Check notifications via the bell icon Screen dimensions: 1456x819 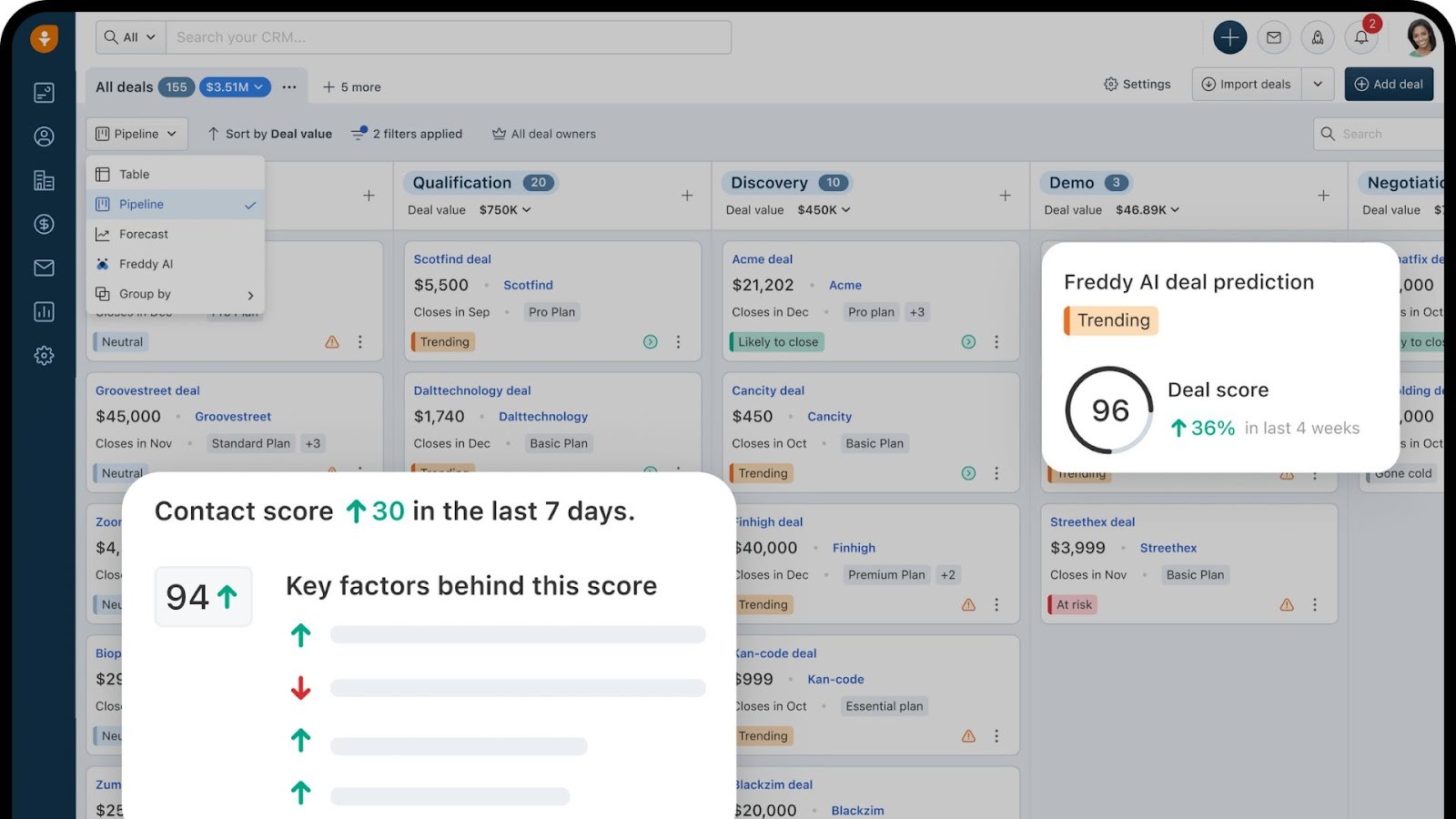coord(1361,37)
